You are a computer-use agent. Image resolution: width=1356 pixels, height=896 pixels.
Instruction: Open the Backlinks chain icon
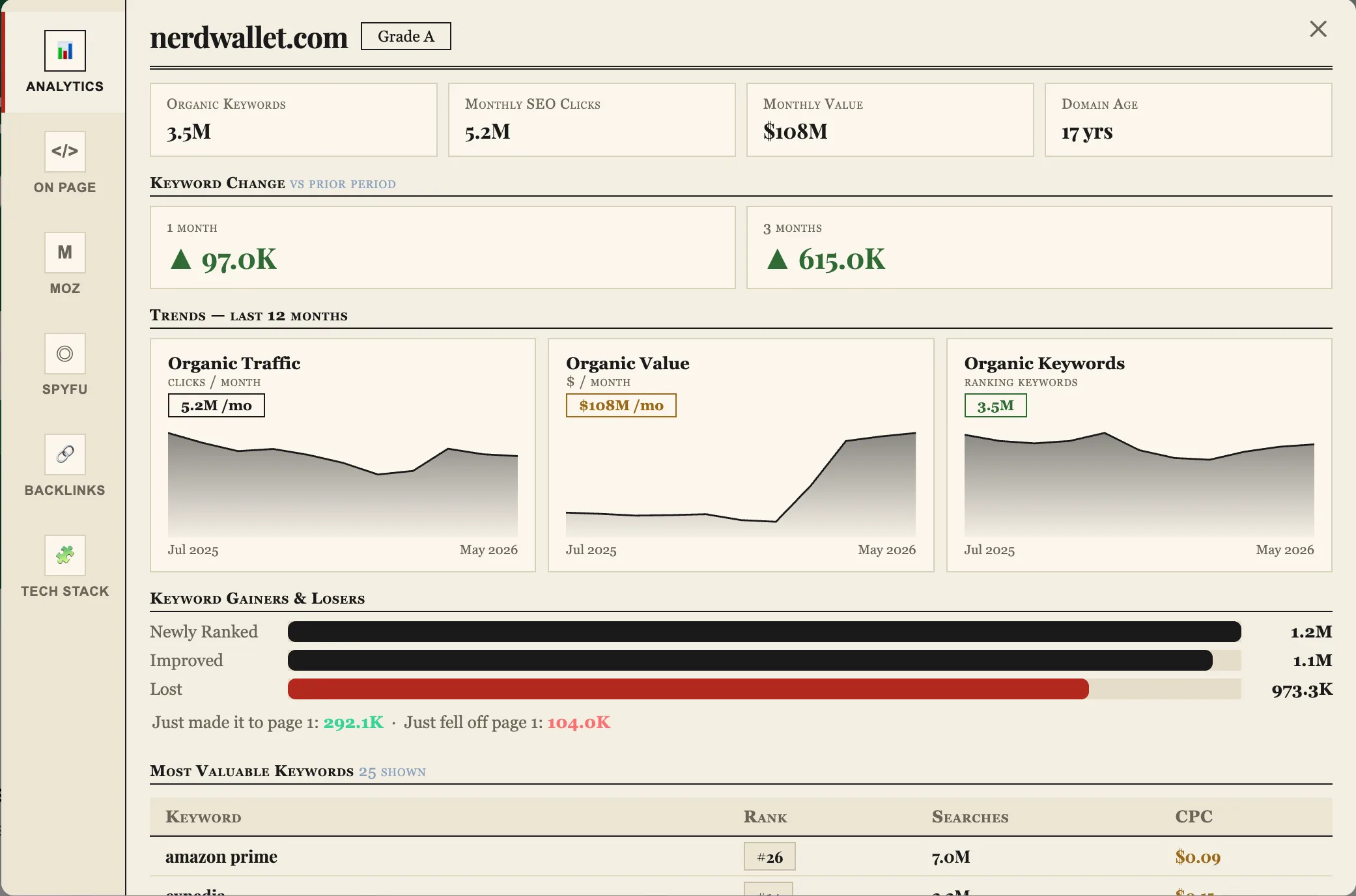65,455
